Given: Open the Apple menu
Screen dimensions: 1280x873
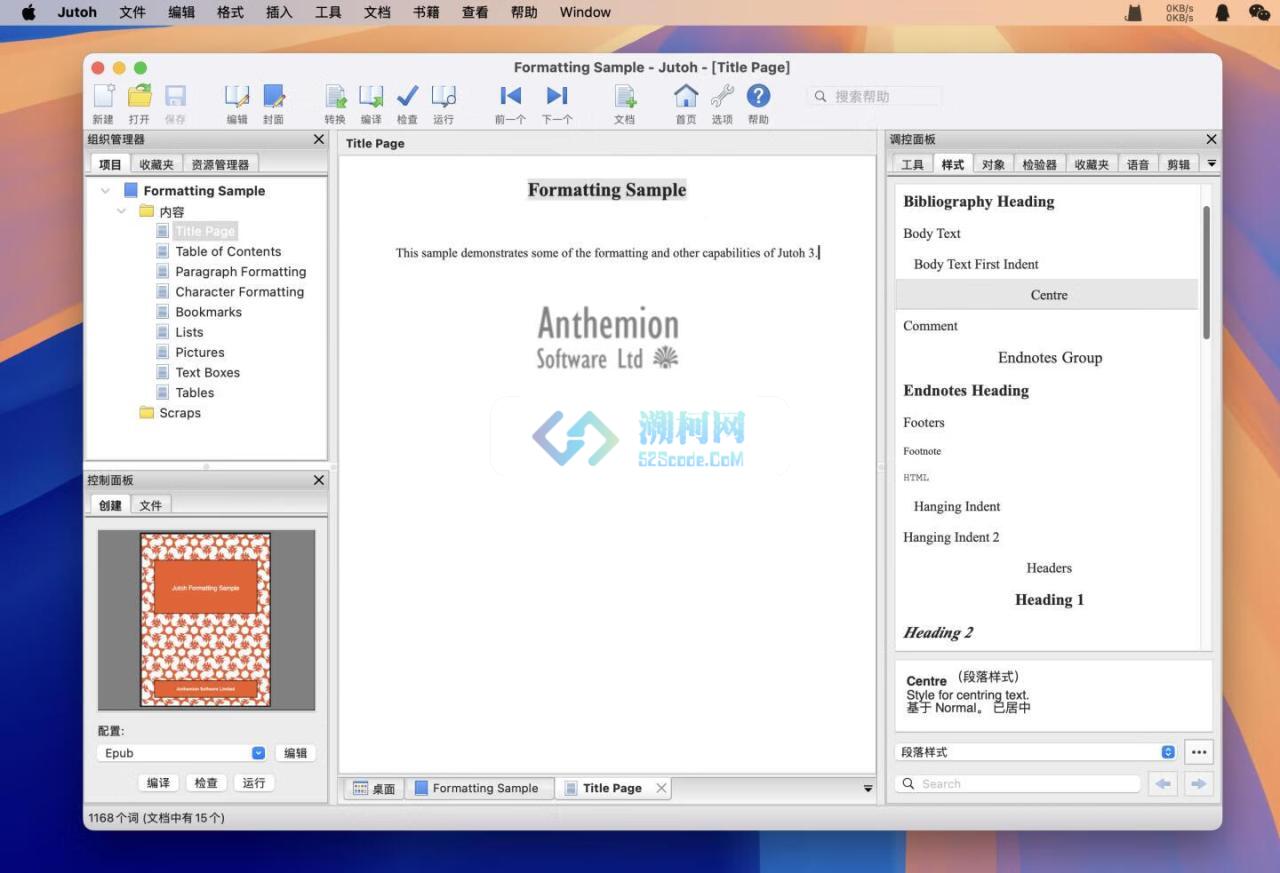Looking at the screenshot, I should pyautogui.click(x=28, y=12).
